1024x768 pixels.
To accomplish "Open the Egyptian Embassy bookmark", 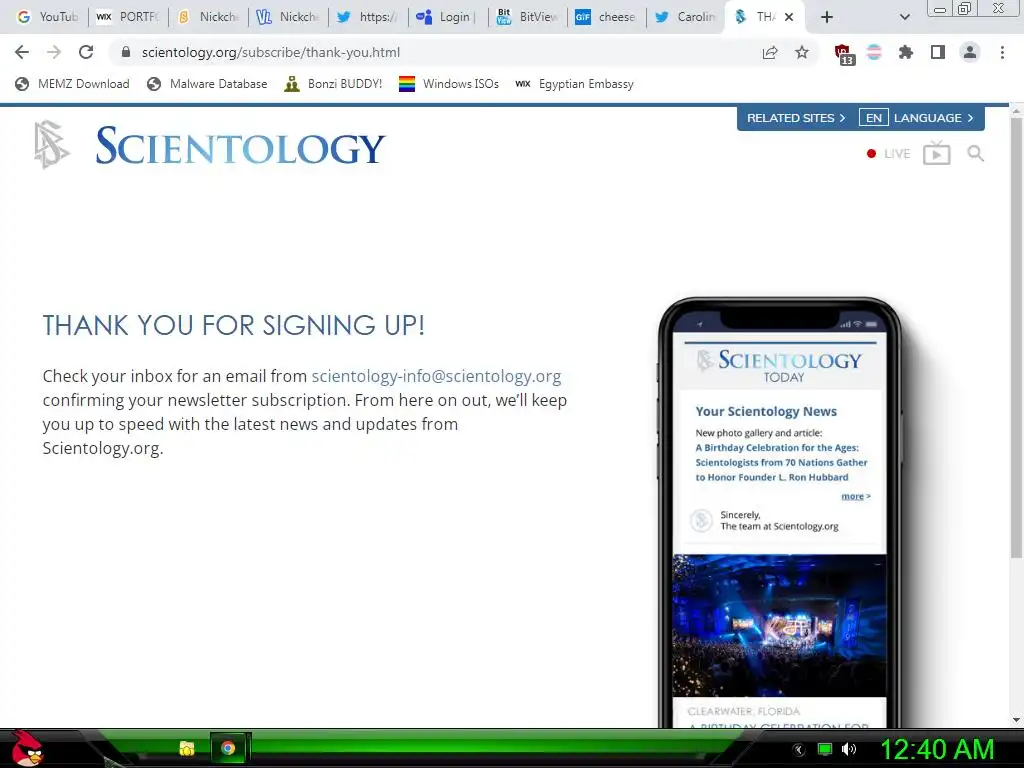I will coord(574,84).
